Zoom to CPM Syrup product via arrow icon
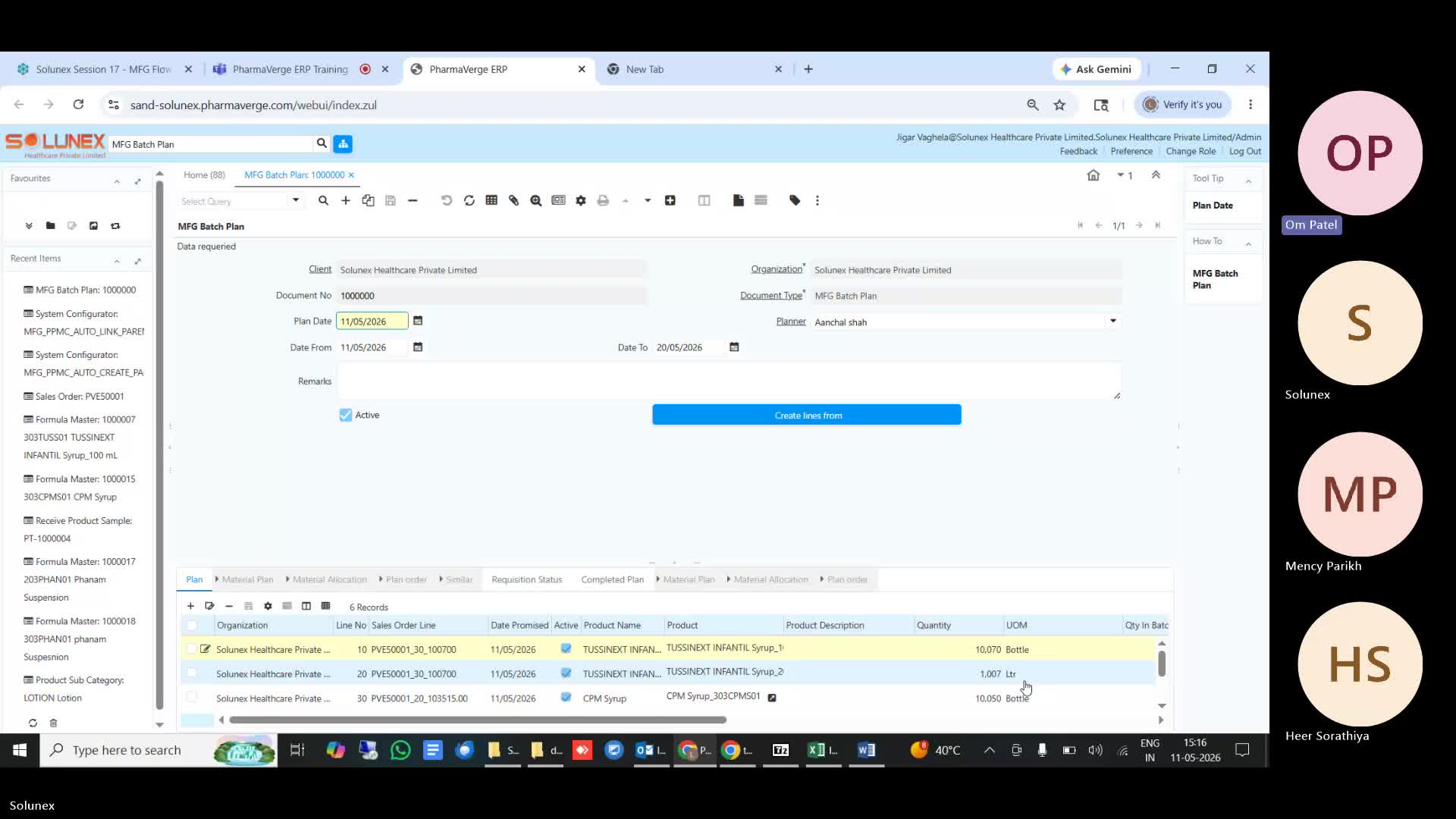The width and height of the screenshot is (1456, 819). (x=772, y=698)
